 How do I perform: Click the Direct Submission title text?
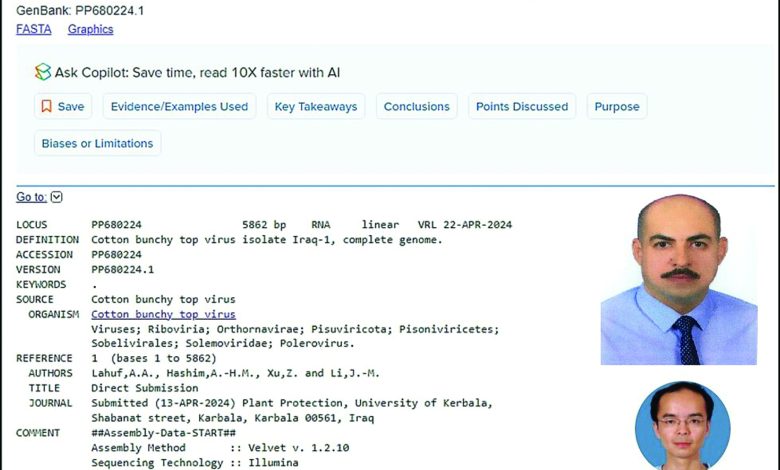[x=144, y=388]
